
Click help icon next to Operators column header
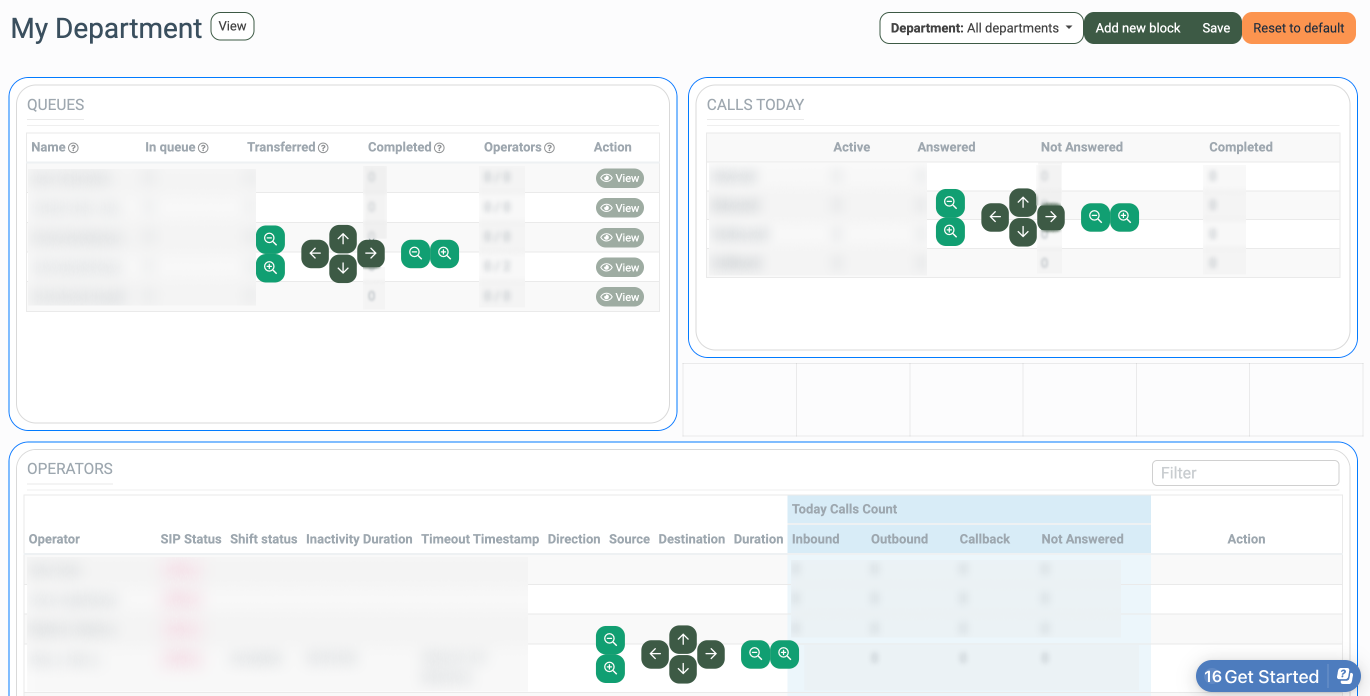[549, 148]
